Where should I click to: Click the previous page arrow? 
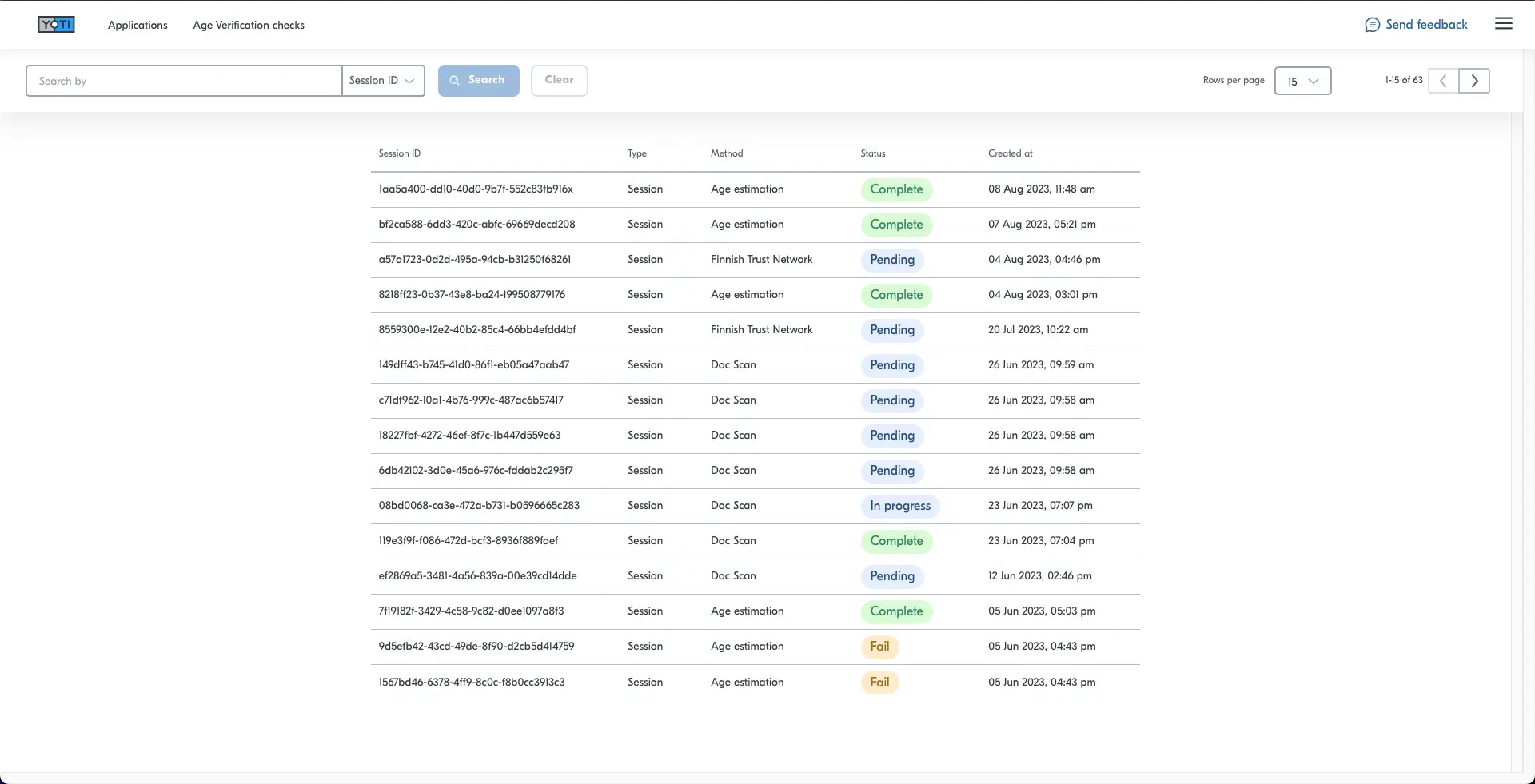click(1443, 81)
